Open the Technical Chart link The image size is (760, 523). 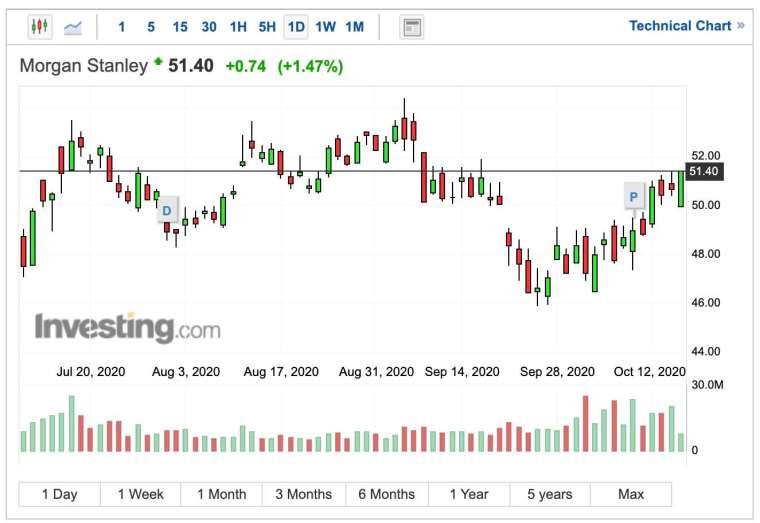[686, 26]
